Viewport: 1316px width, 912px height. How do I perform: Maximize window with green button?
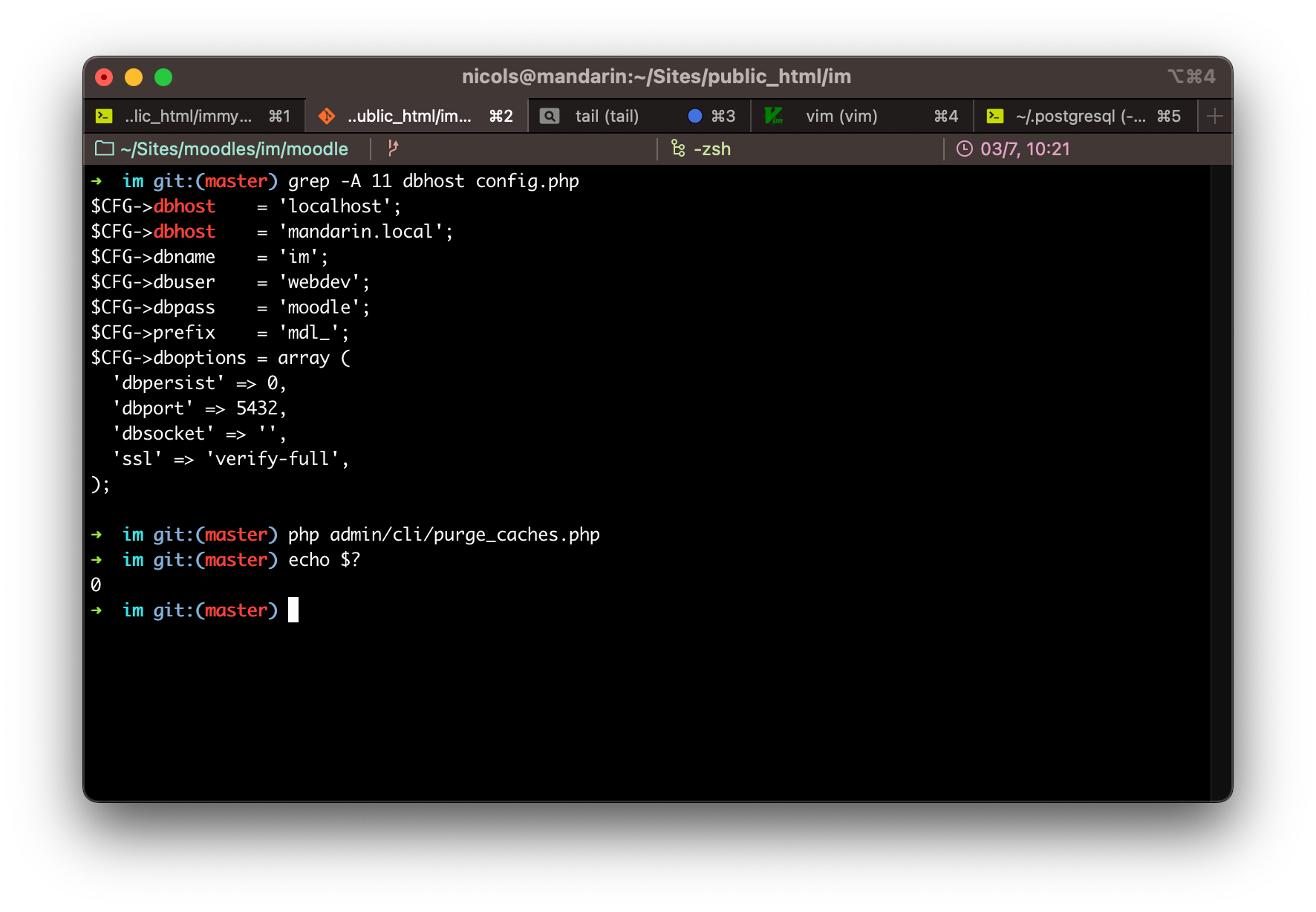tap(163, 77)
